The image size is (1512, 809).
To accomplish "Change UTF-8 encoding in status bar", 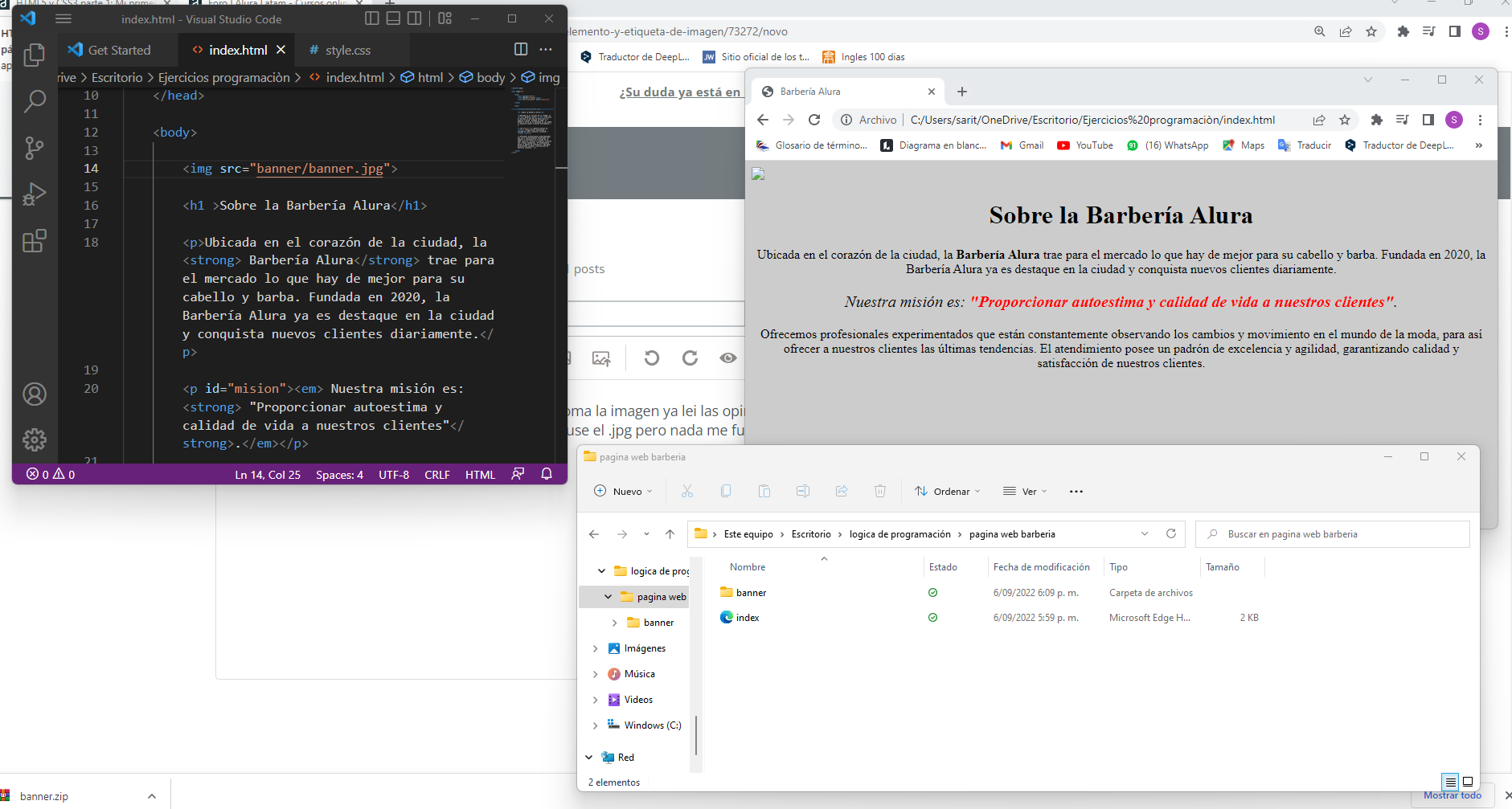I will pyautogui.click(x=394, y=475).
